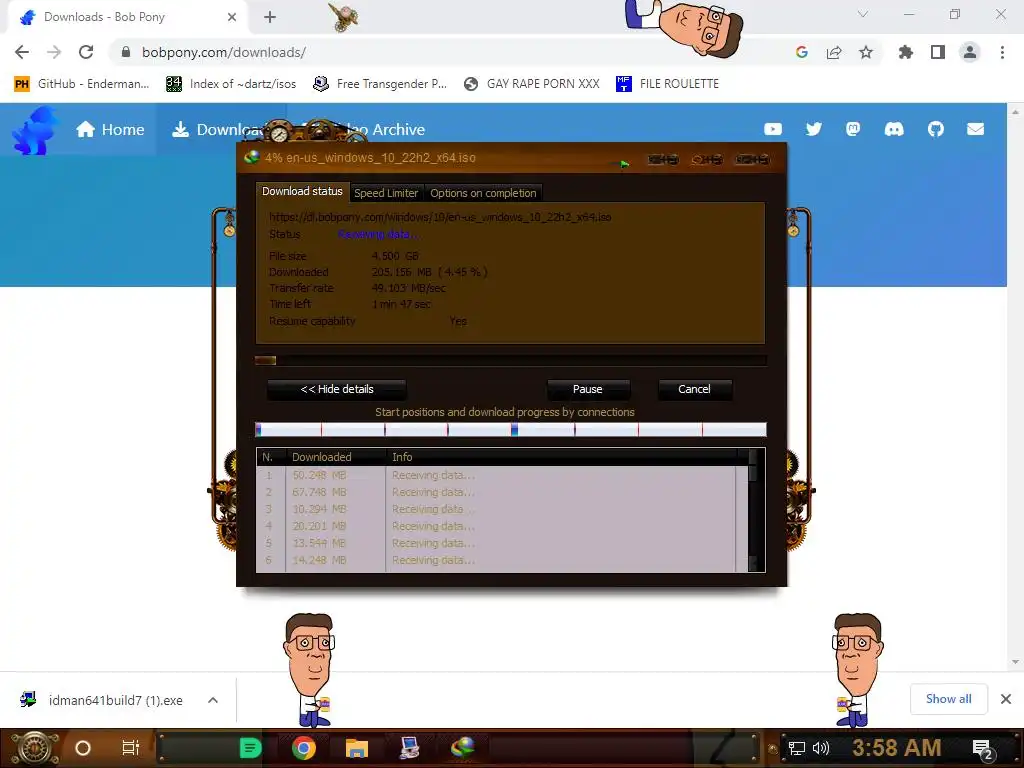Image resolution: width=1024 pixels, height=768 pixels.
Task: Switch to the Speed Limiter tab
Action: (386, 193)
